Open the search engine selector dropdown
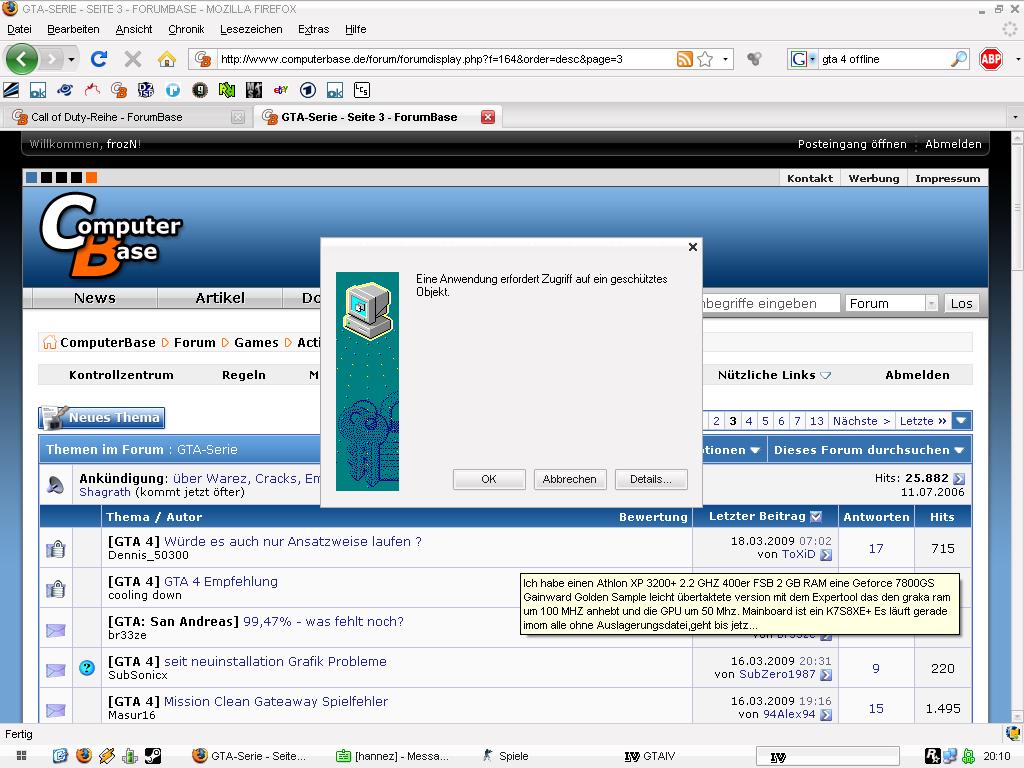This screenshot has width=1024, height=768. tap(812, 59)
